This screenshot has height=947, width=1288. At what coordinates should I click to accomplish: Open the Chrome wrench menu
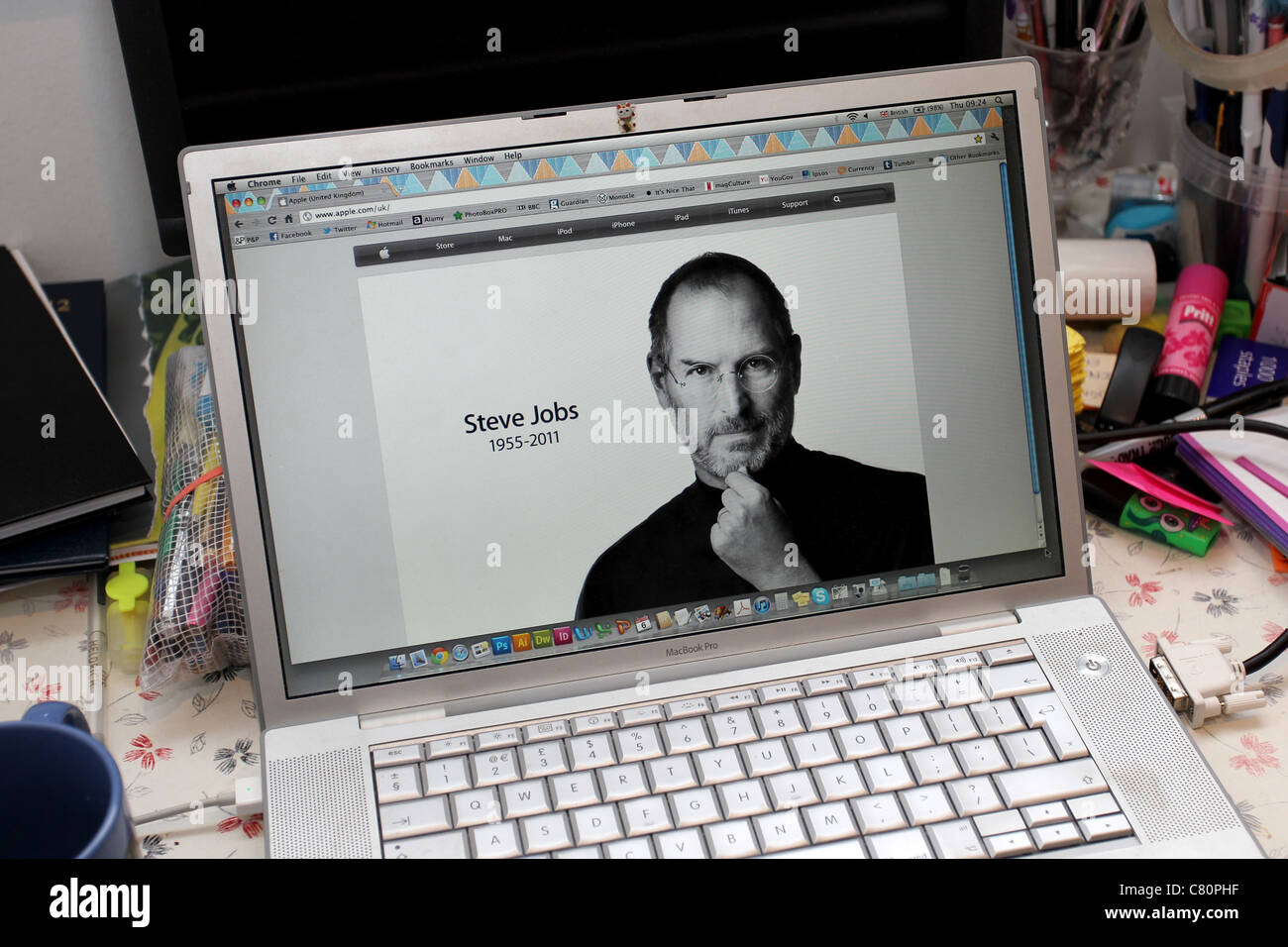point(995,136)
